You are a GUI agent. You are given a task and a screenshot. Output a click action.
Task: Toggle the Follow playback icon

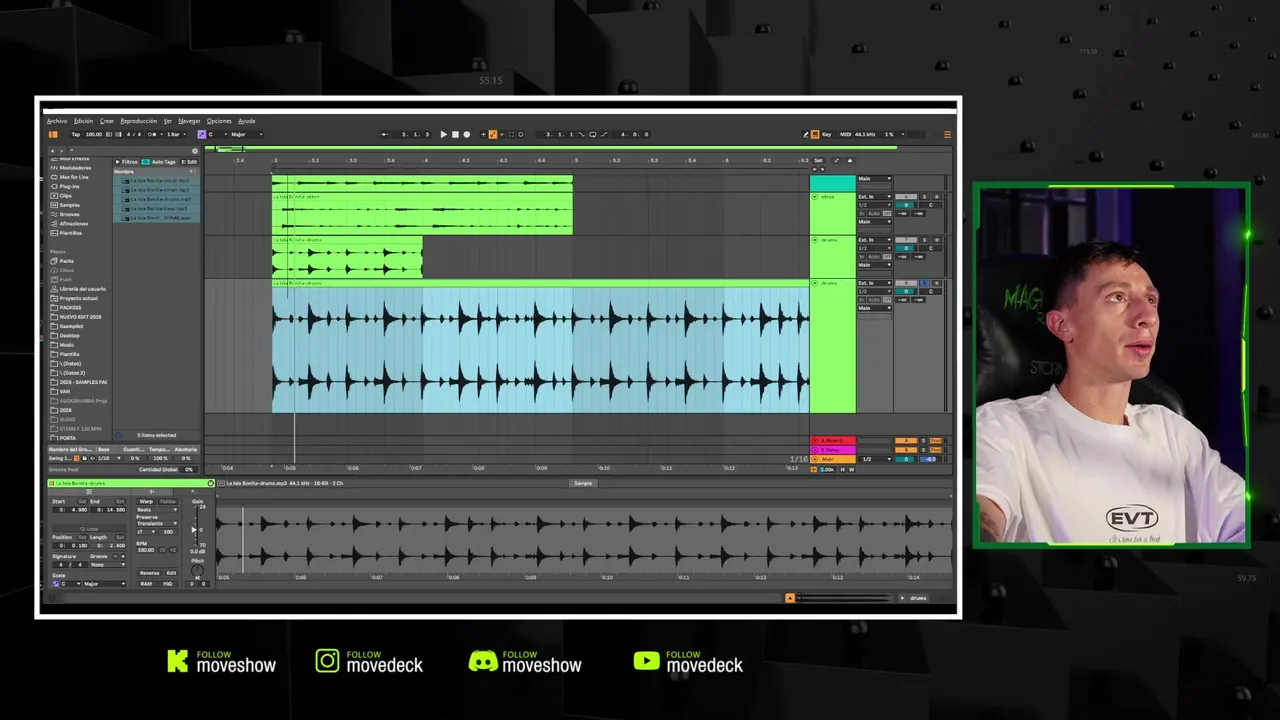385,134
